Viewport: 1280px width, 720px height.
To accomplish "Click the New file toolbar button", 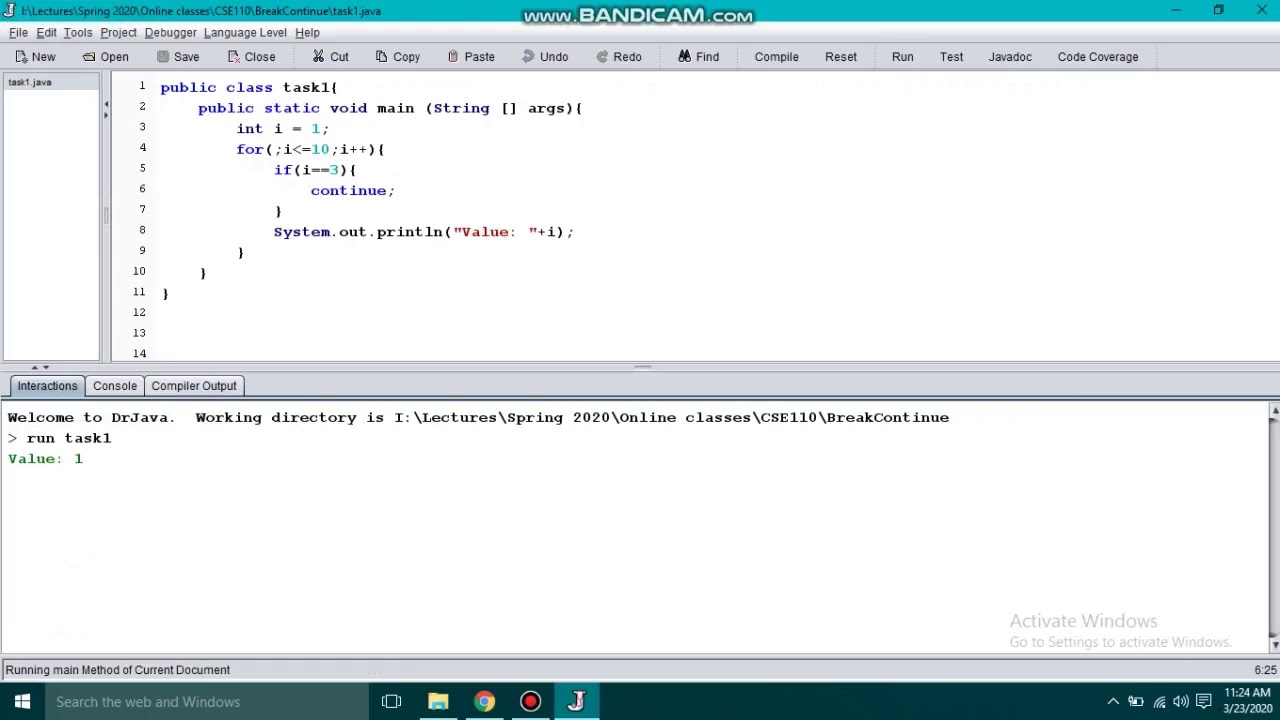I will pos(35,57).
